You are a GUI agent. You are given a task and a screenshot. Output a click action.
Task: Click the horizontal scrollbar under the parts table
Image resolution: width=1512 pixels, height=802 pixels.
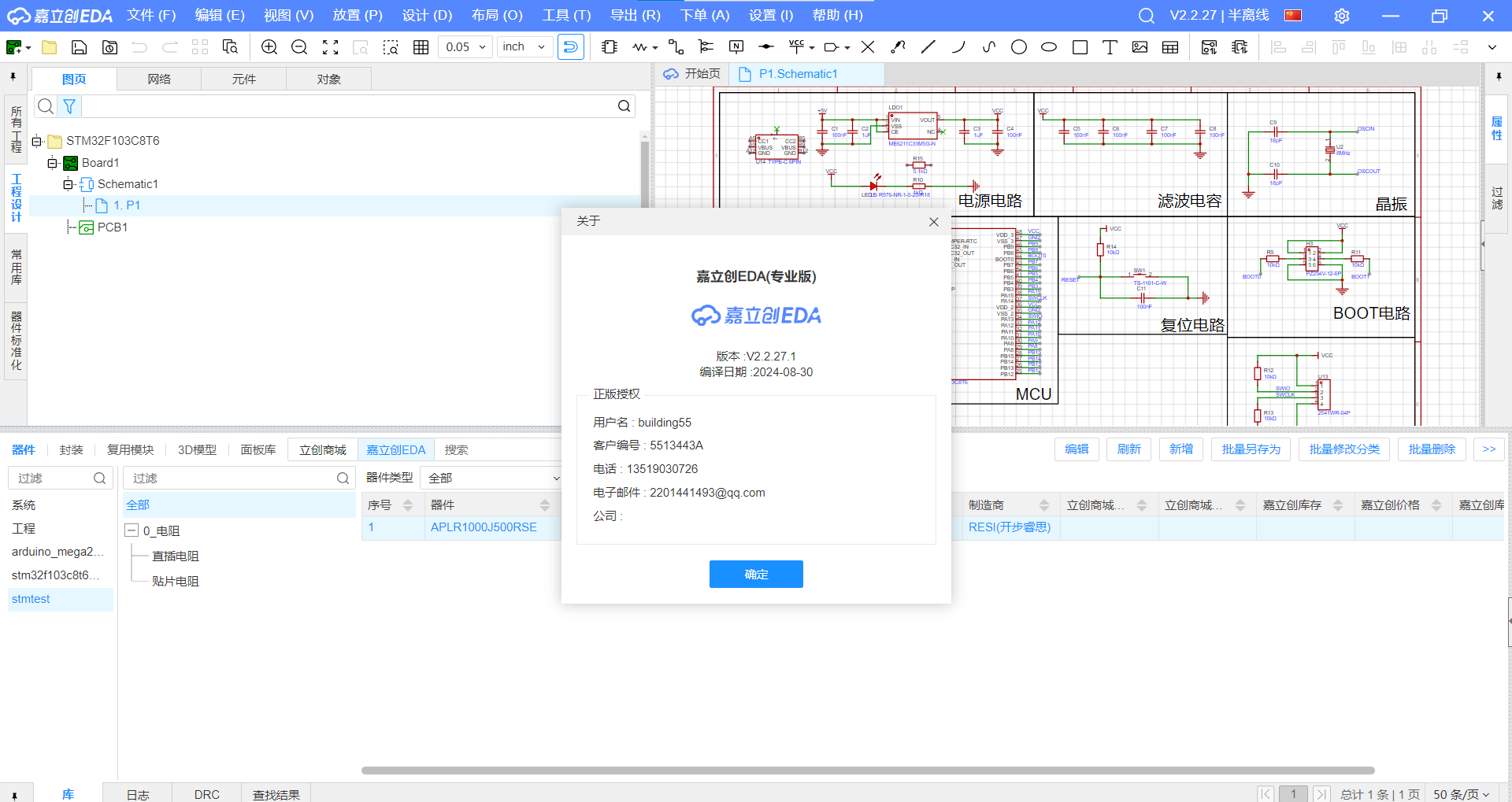click(866, 771)
